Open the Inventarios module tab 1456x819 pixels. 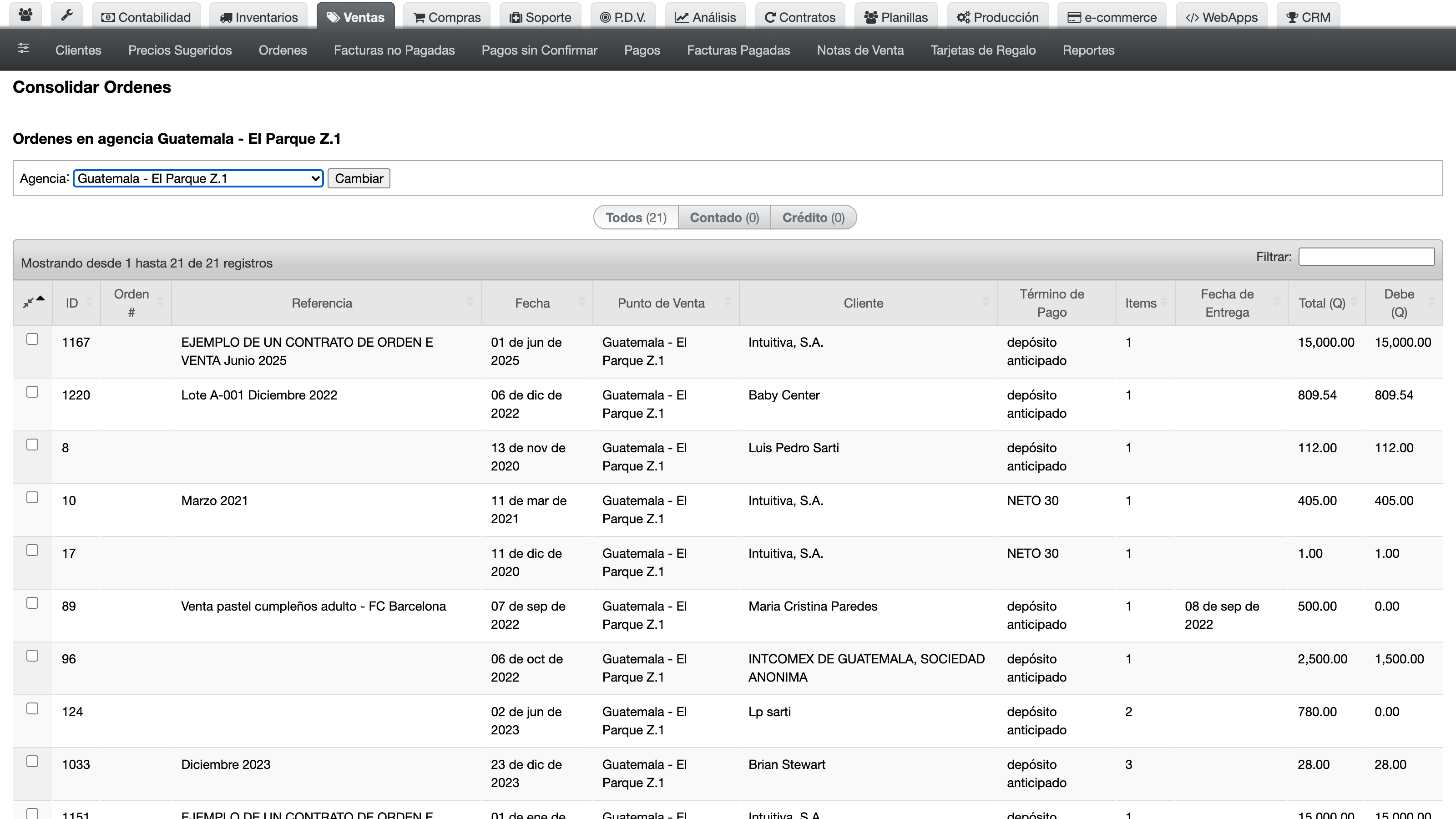[x=258, y=17]
